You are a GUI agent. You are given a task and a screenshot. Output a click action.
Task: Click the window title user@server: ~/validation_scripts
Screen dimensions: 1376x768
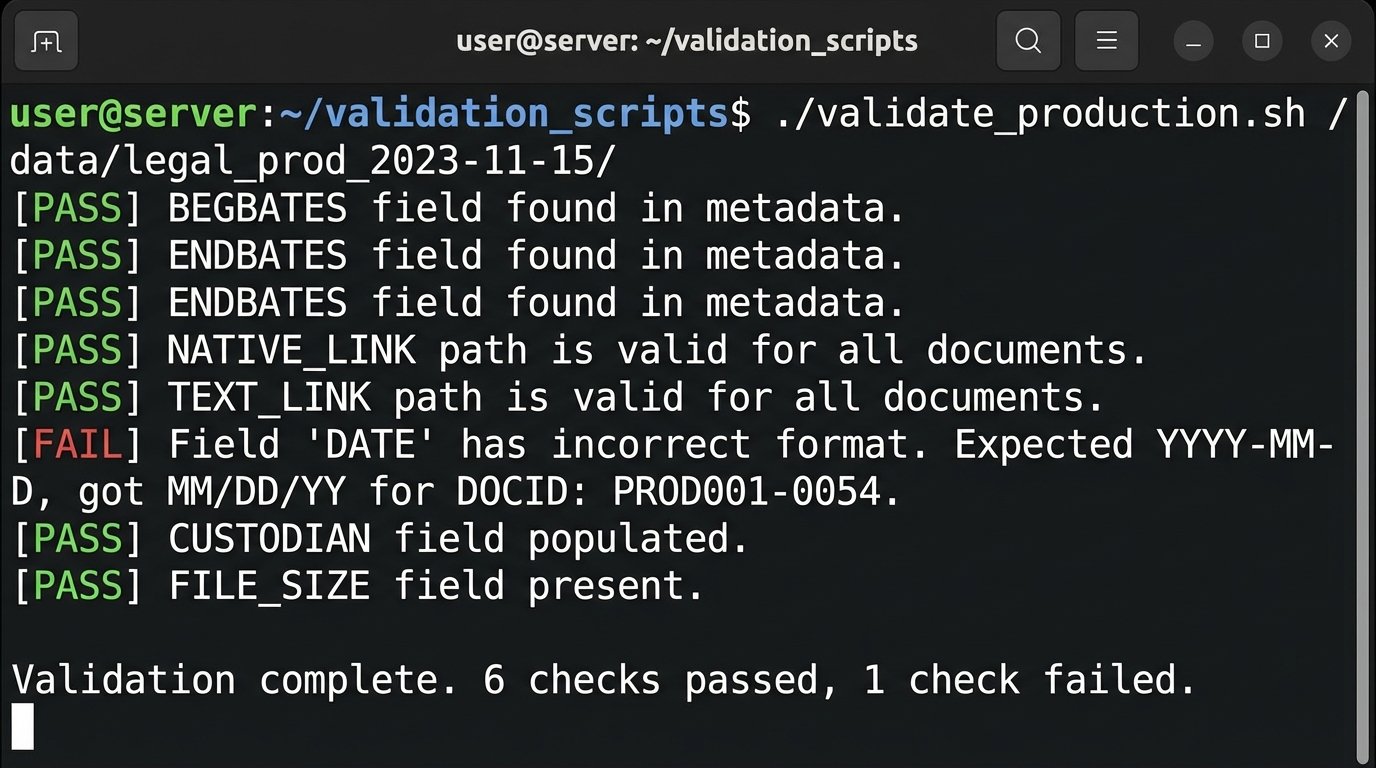[687, 41]
